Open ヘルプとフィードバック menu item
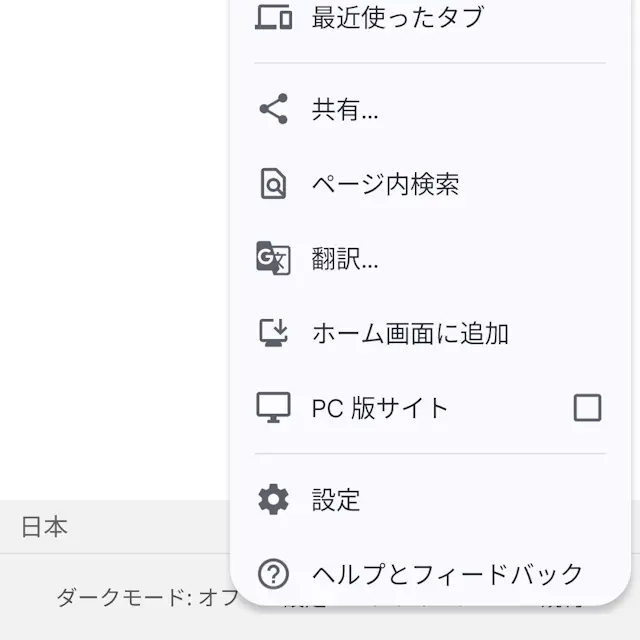 tap(447, 574)
